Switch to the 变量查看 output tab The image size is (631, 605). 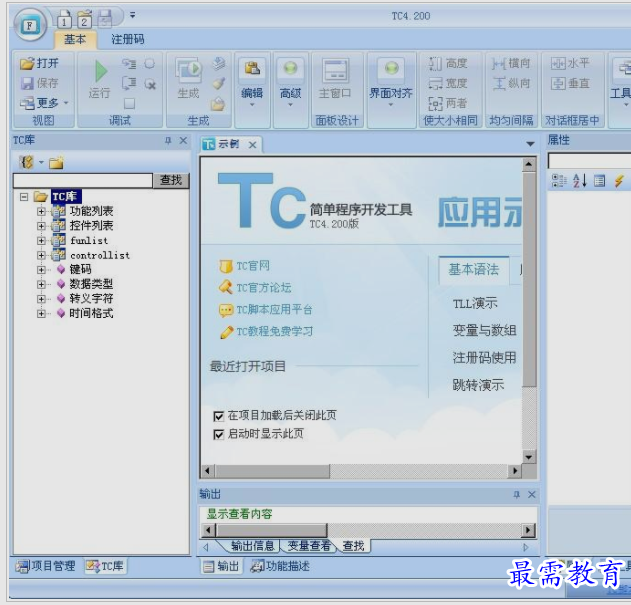(x=309, y=546)
